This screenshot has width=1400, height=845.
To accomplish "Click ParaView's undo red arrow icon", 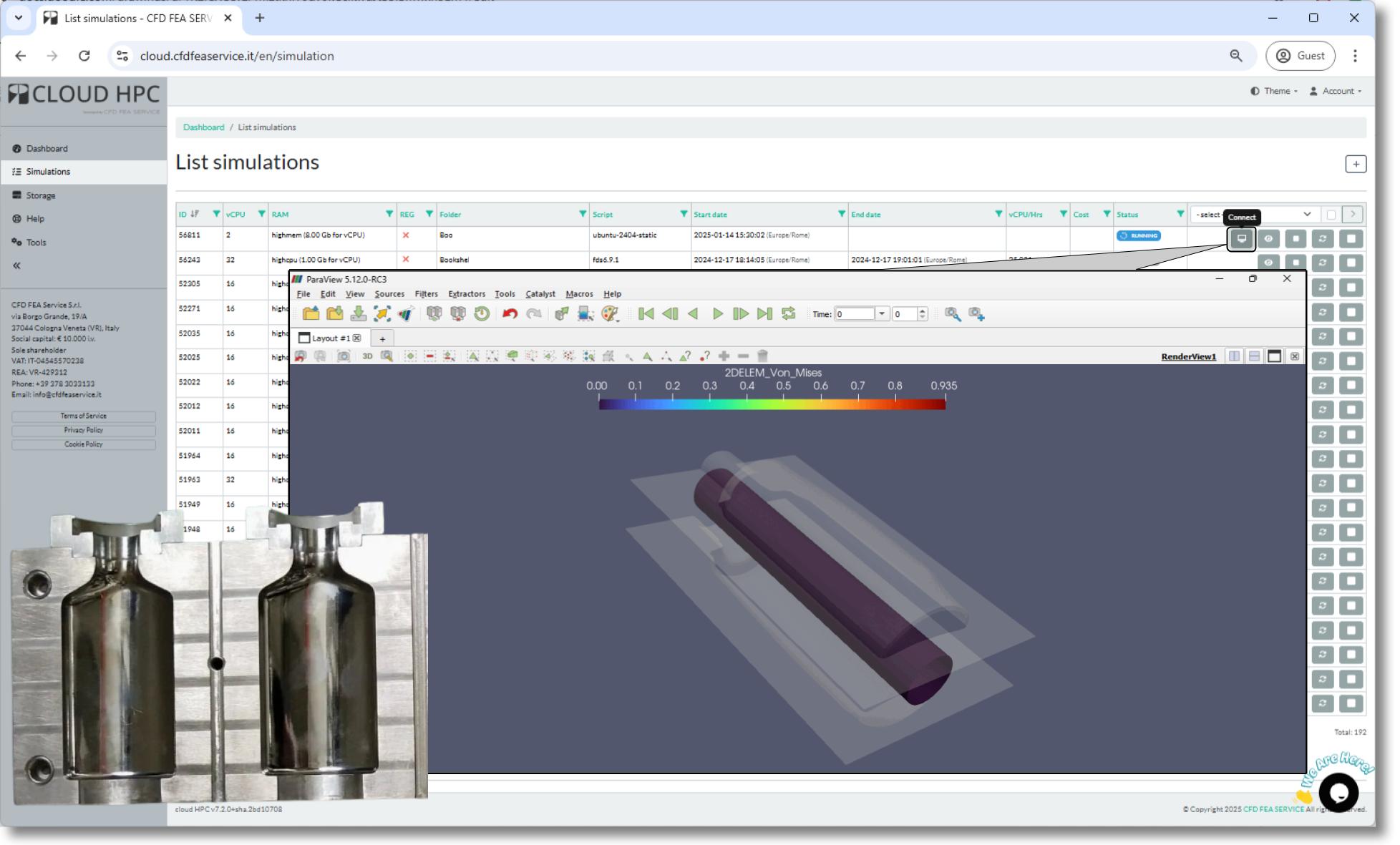I will pyautogui.click(x=510, y=314).
